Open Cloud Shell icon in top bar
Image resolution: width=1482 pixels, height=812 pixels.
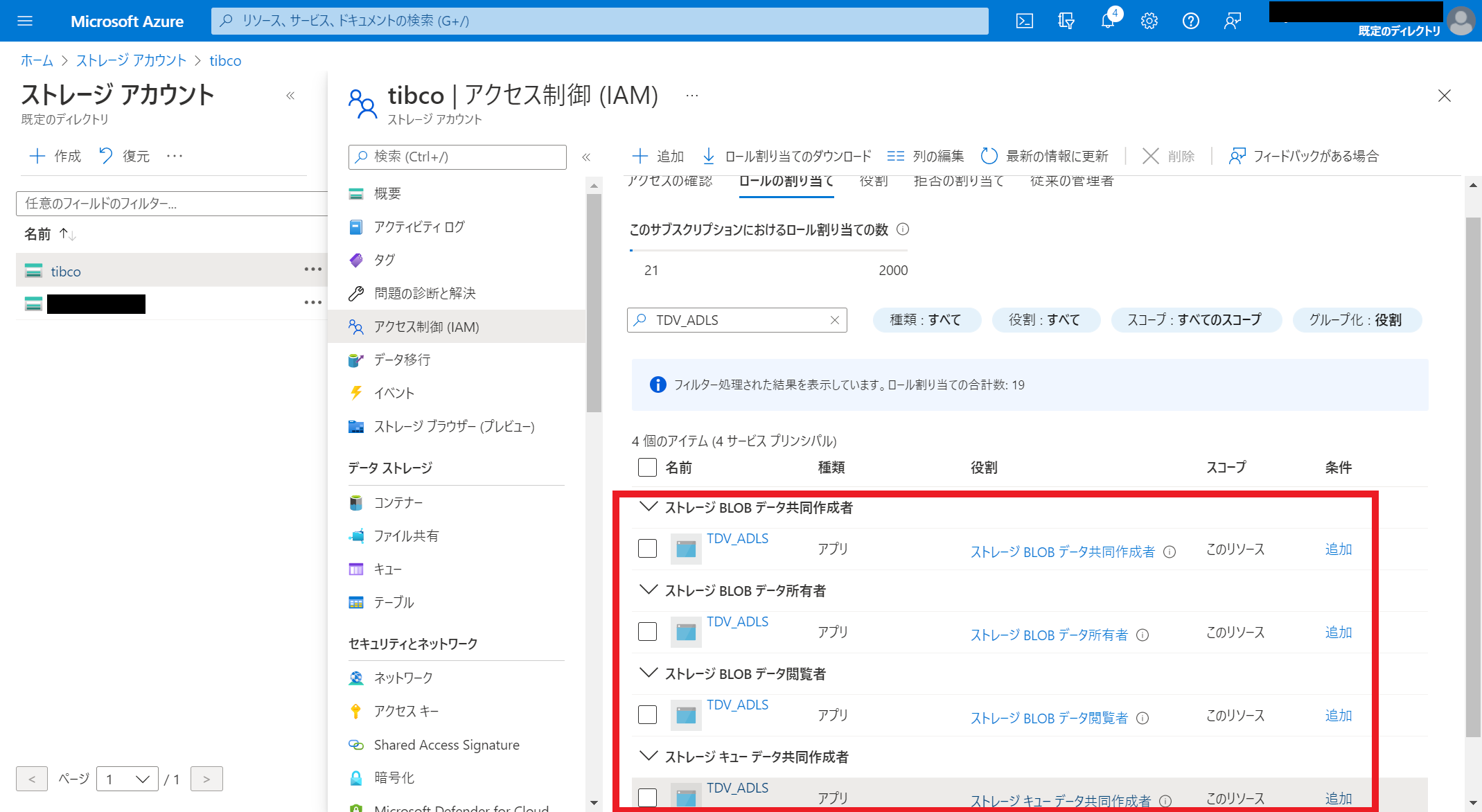point(1024,21)
